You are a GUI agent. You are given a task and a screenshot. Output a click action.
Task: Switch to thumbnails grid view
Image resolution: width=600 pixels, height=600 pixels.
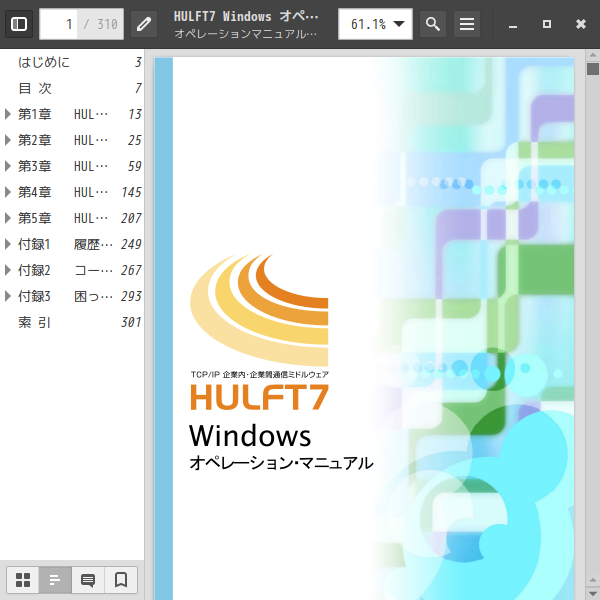pos(23,580)
